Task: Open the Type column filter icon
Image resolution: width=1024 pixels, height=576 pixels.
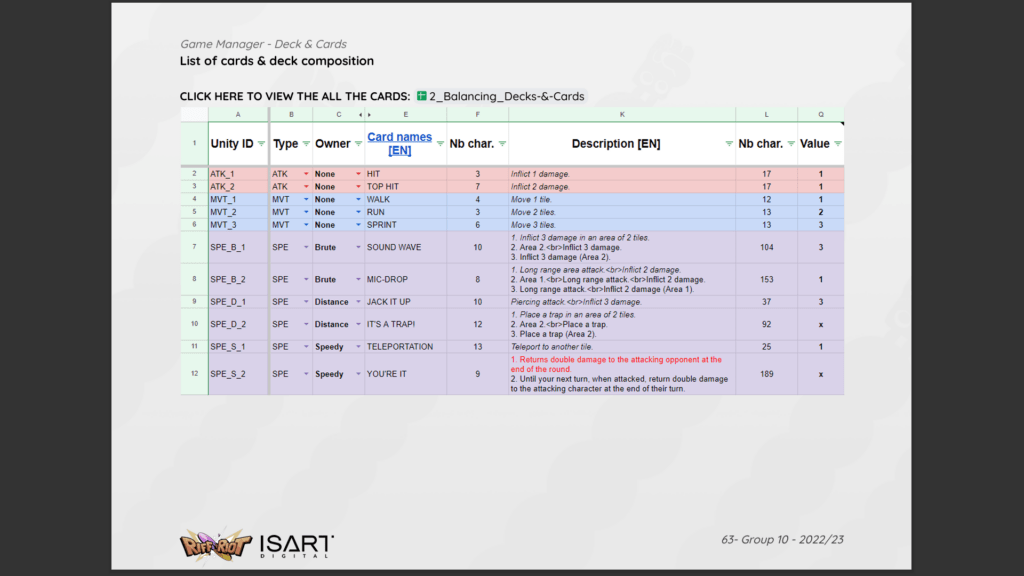Action: click(x=305, y=144)
